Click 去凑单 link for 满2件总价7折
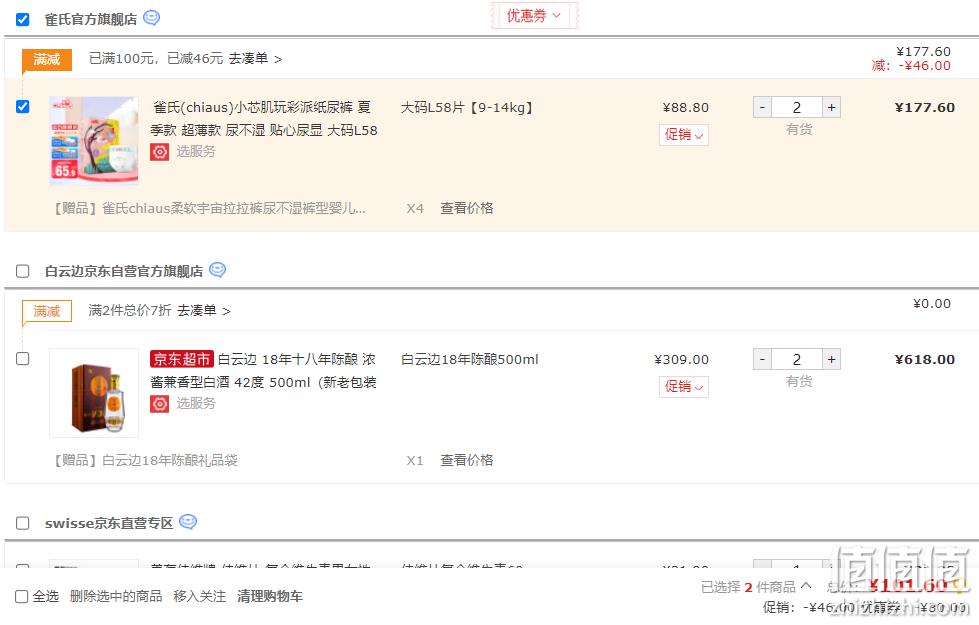Screen dimensions: 979x625 (x=204, y=310)
